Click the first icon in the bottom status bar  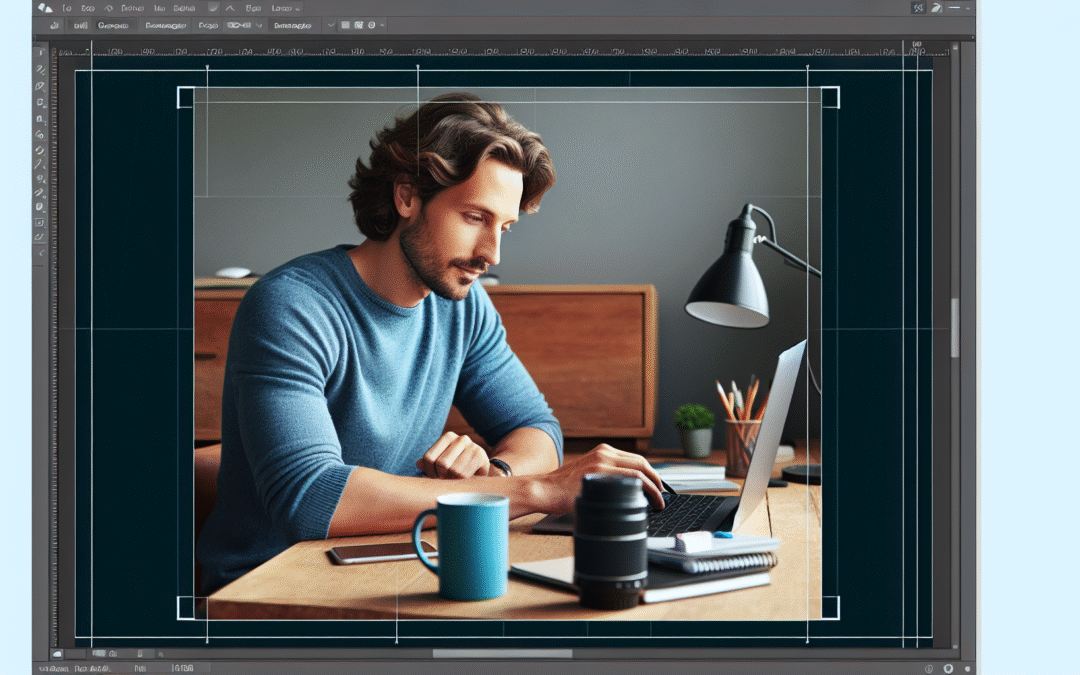coord(56,654)
